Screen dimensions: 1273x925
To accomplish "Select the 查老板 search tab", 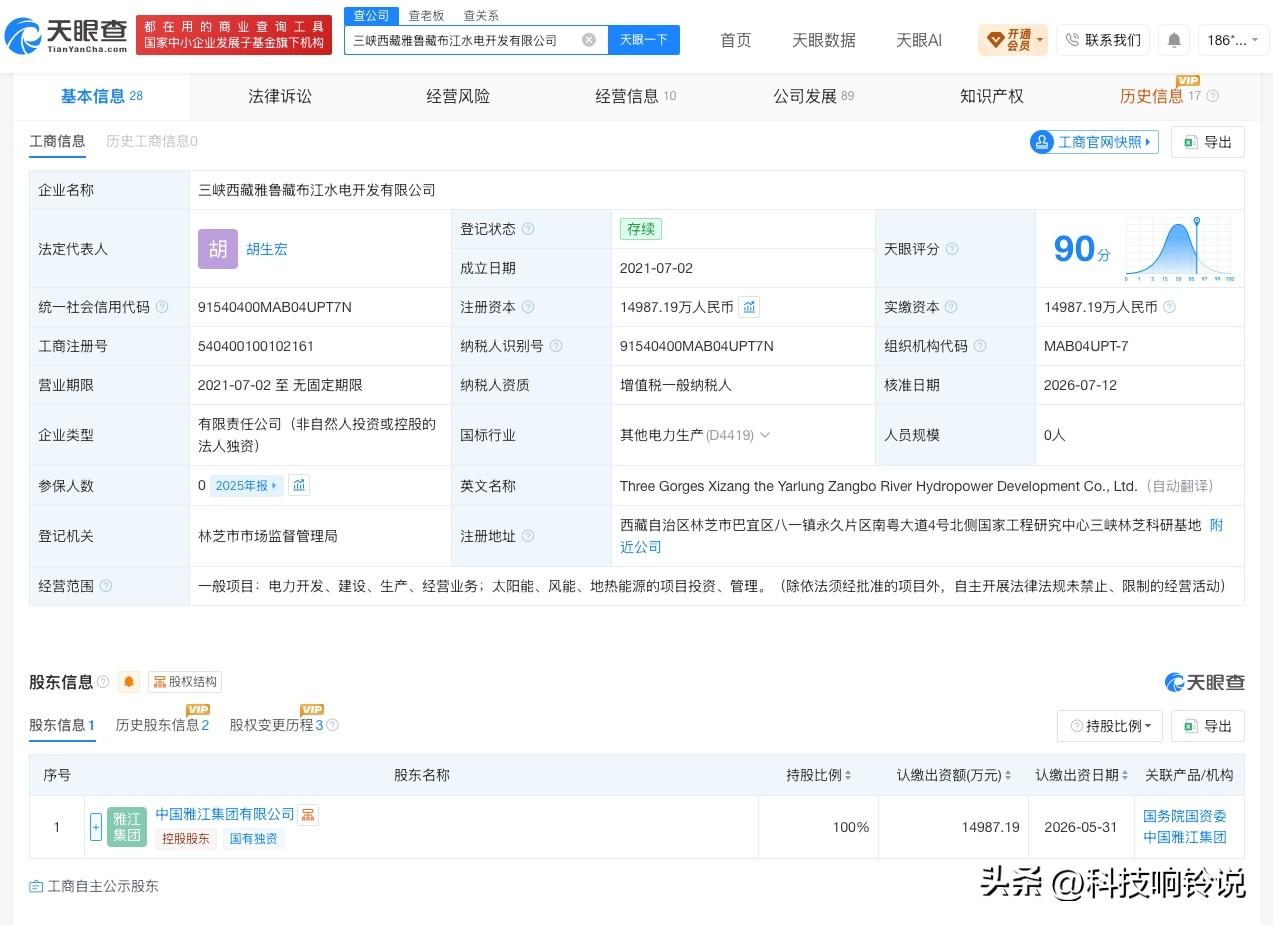I will coord(426,15).
